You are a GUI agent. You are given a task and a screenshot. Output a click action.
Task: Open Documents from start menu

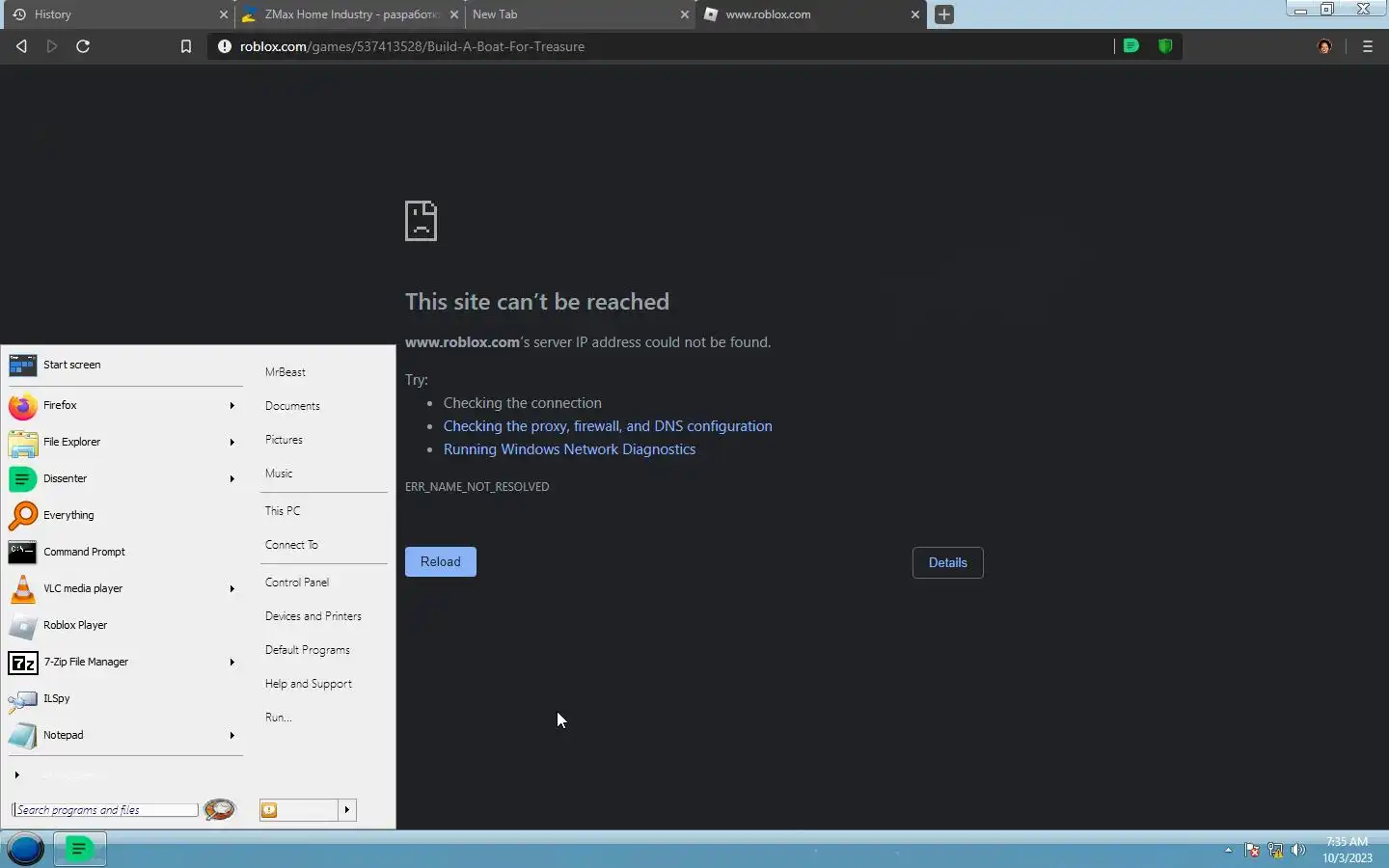click(x=292, y=406)
